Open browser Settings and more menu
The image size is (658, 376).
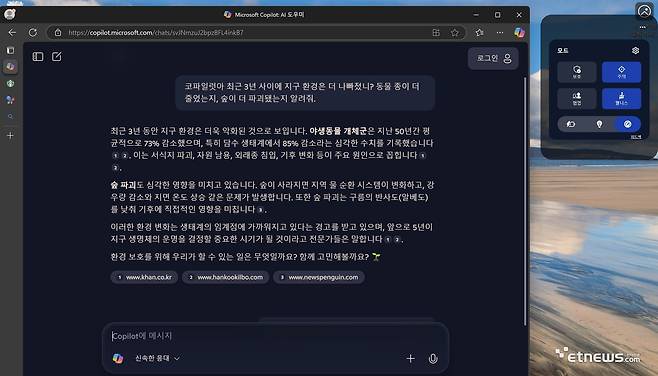[500, 32]
